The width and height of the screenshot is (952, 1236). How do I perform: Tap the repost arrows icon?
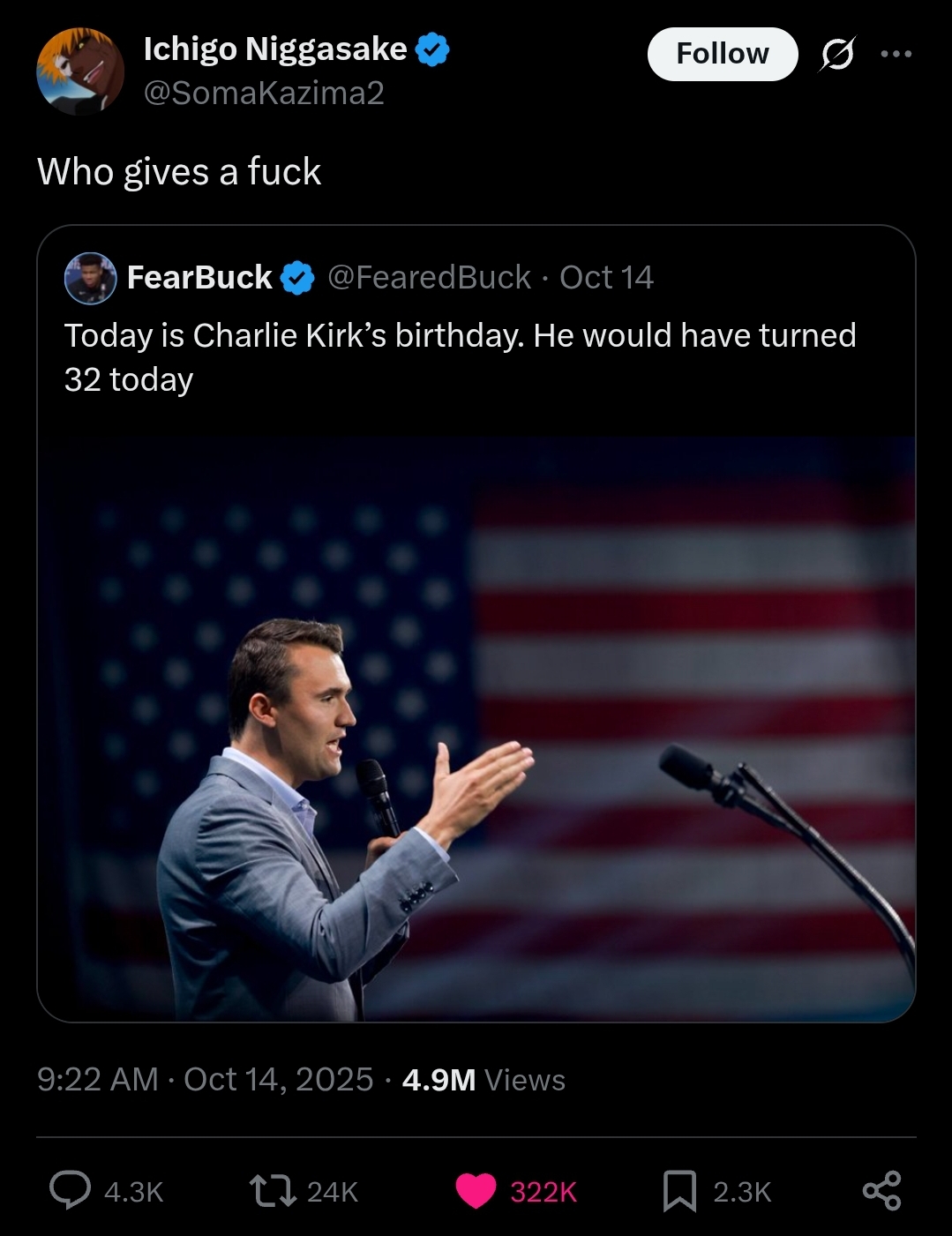tap(274, 1190)
